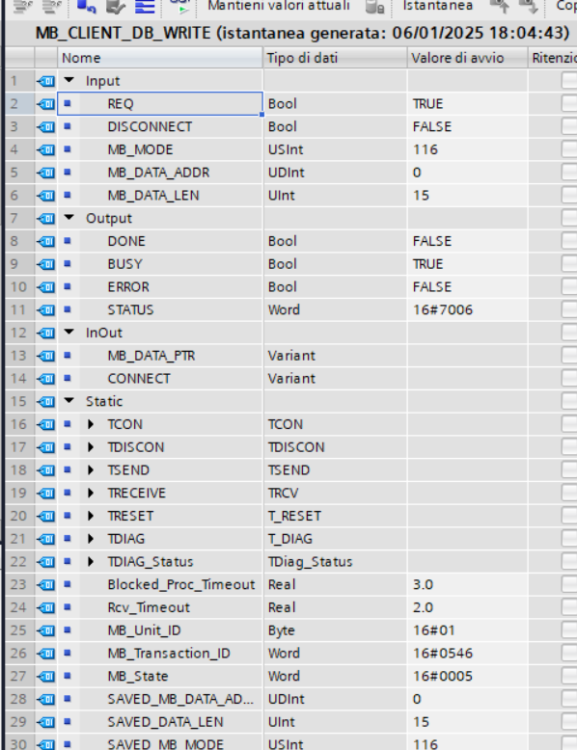This screenshot has height=750, width=577.
Task: Expand the TDIAG_Status structure
Action: (91, 562)
